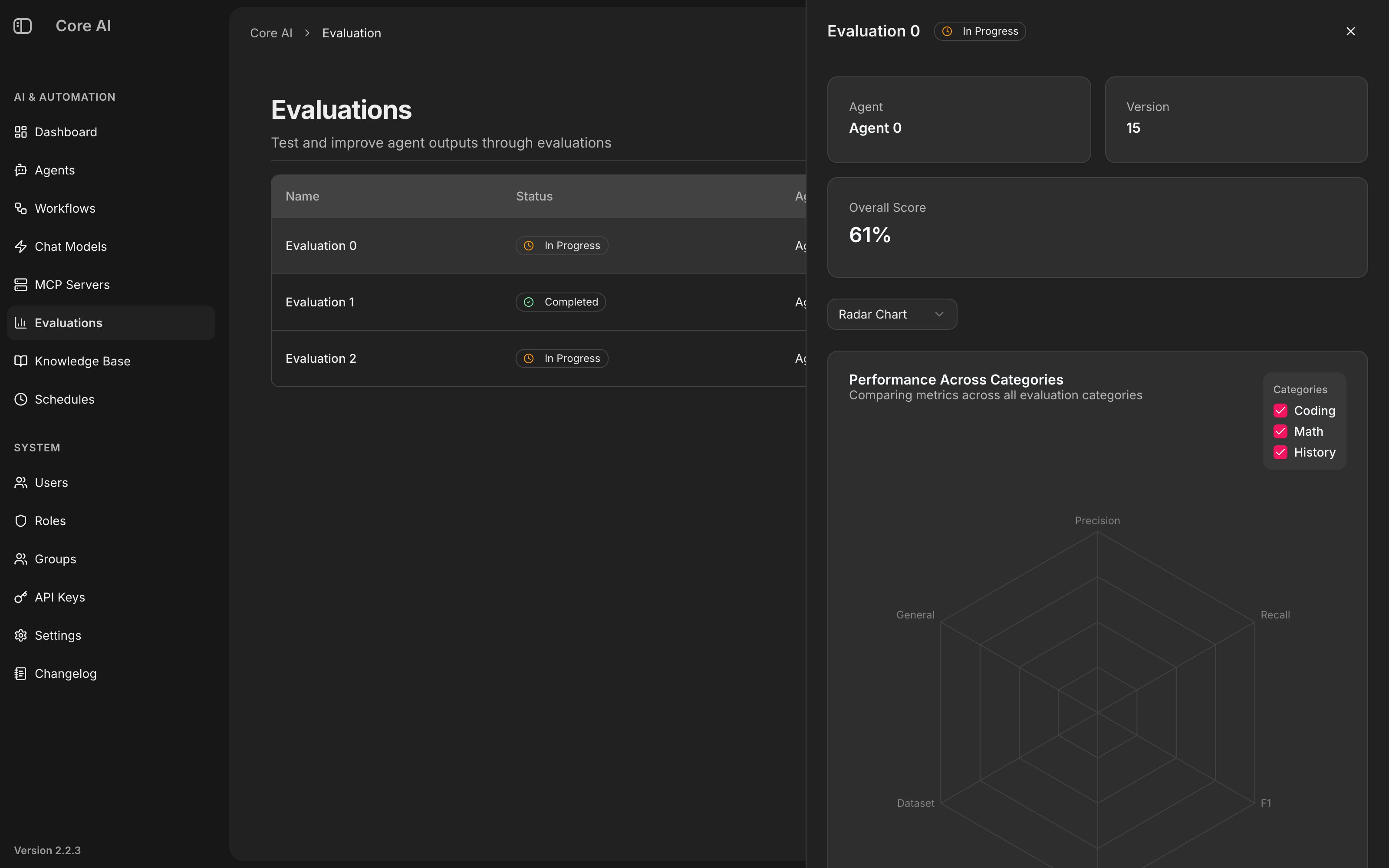Click the Core AI breadcrumb link
The height and width of the screenshot is (868, 1389).
pos(271,33)
